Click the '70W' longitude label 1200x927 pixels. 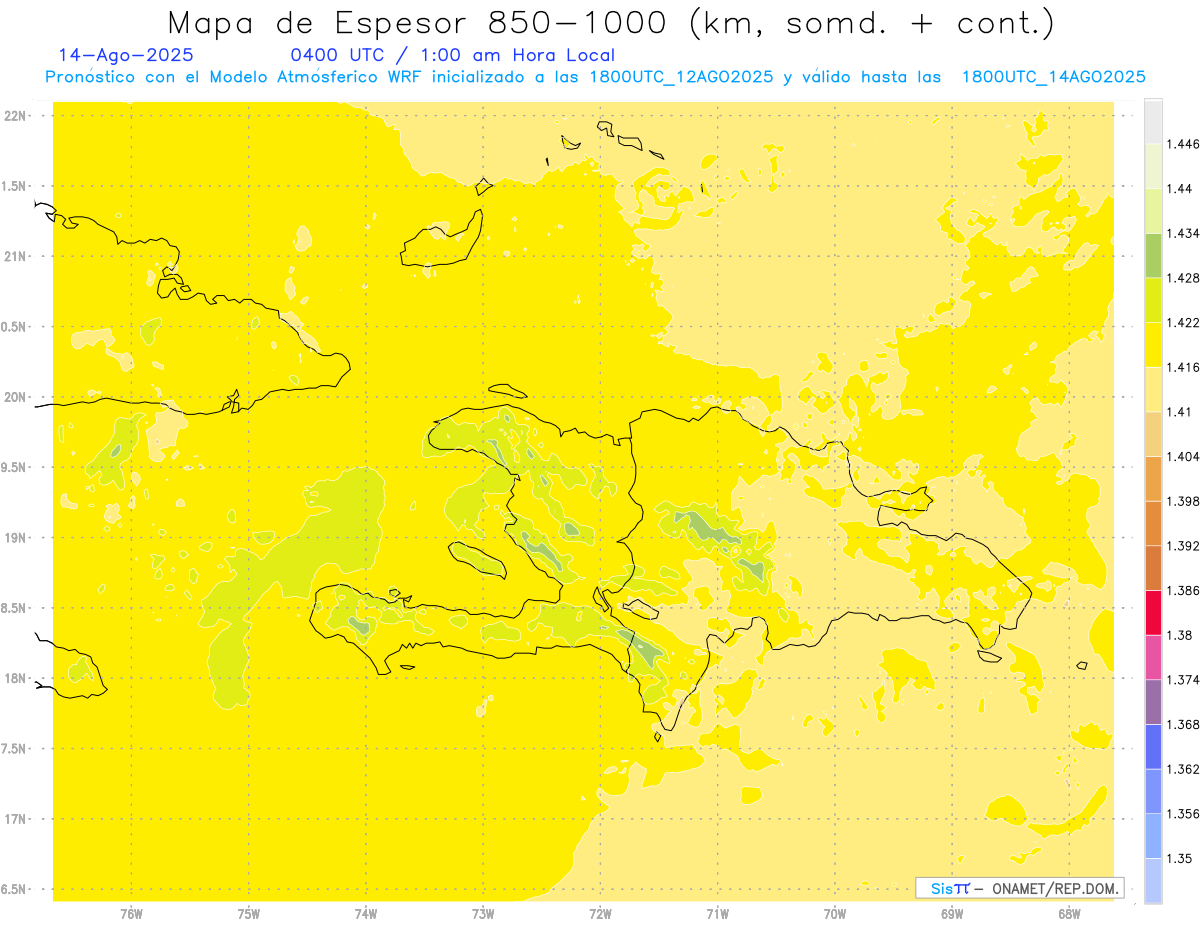tap(835, 913)
